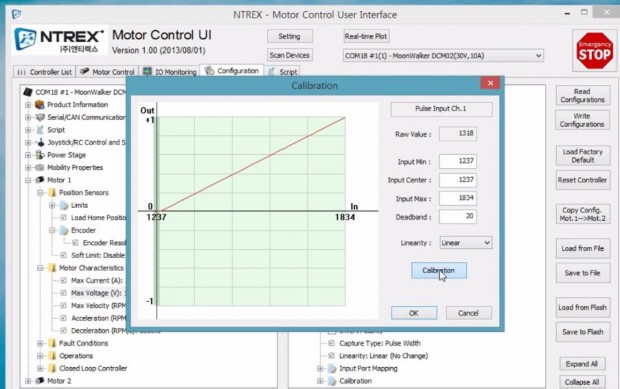Screen dimensions: 620x389
Task: Toggle the Max Current (A) checkbox
Action: tap(63, 280)
